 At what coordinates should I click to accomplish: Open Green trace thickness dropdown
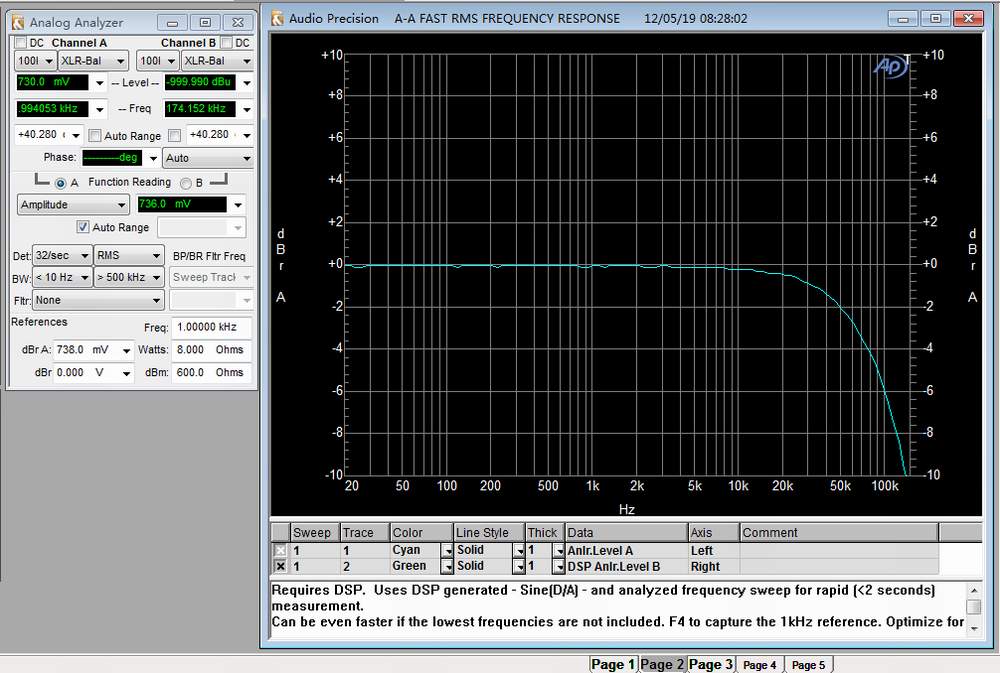click(x=559, y=566)
